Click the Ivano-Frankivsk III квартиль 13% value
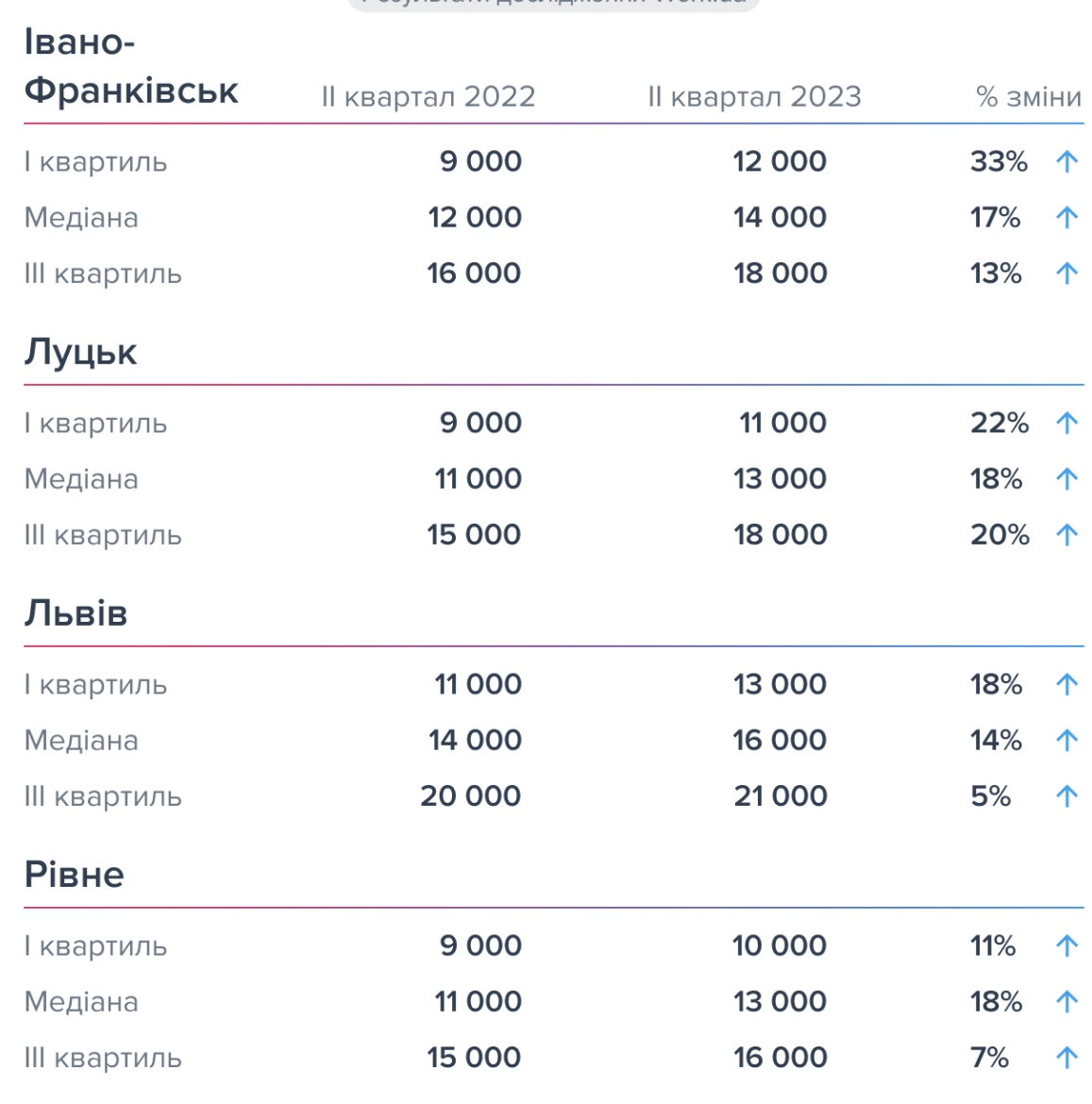The height and width of the screenshot is (1104, 1092). 996,274
